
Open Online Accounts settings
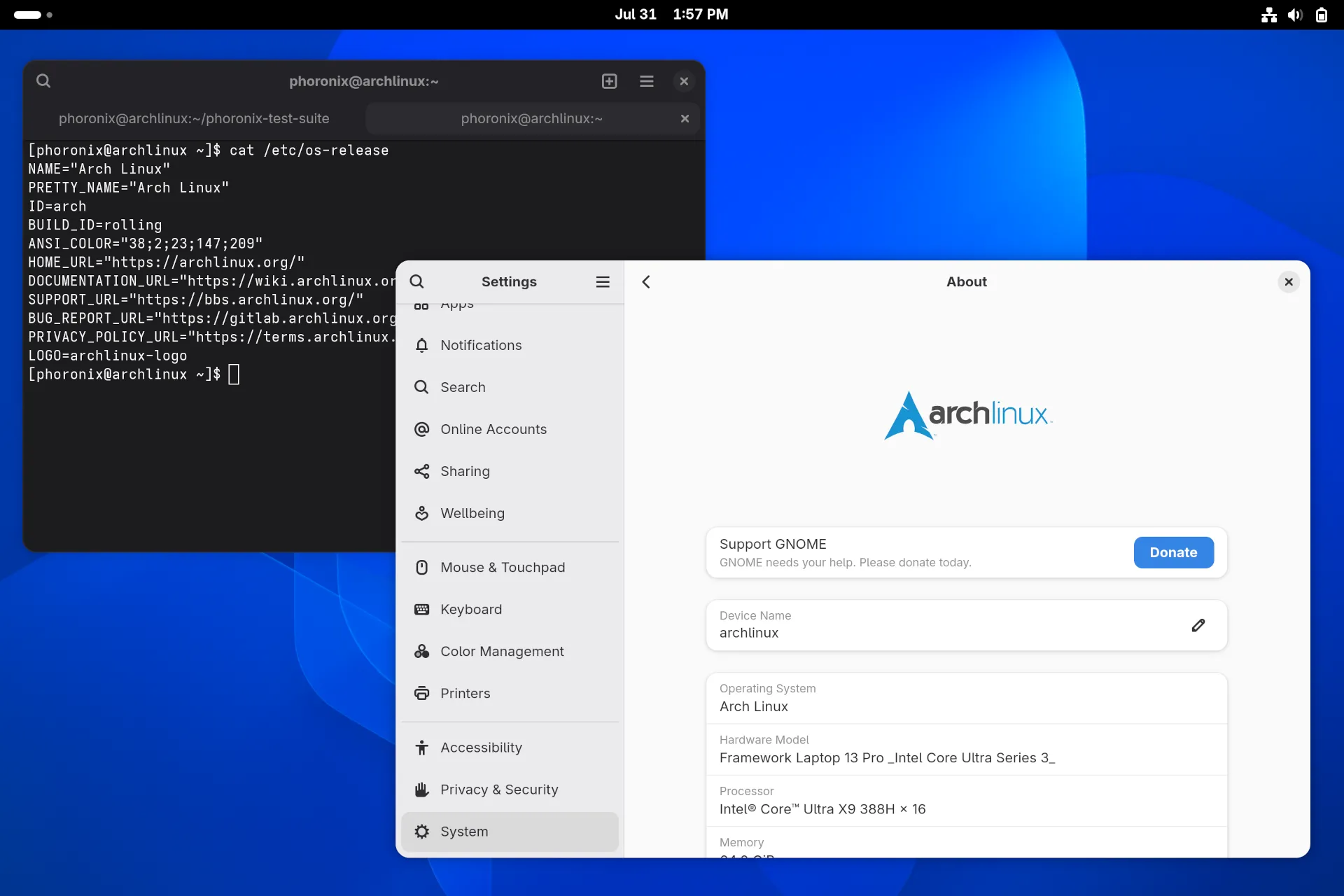(x=510, y=429)
